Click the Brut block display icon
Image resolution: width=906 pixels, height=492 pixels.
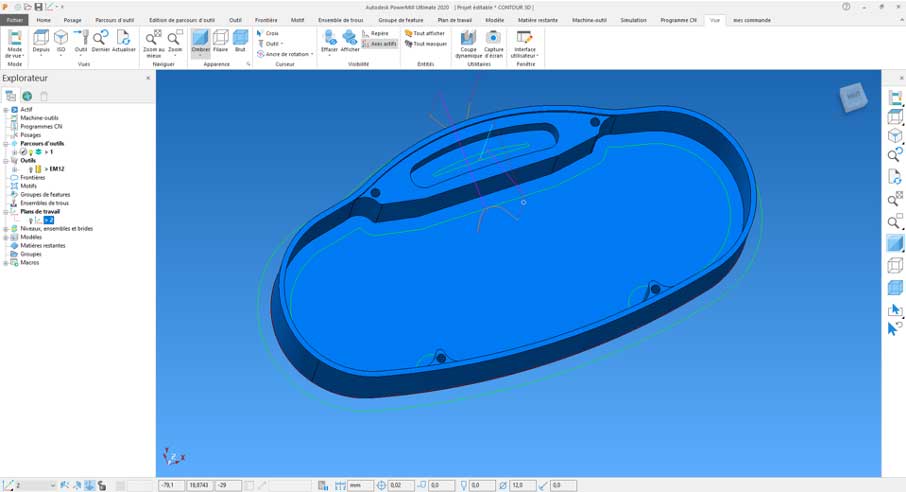point(240,40)
